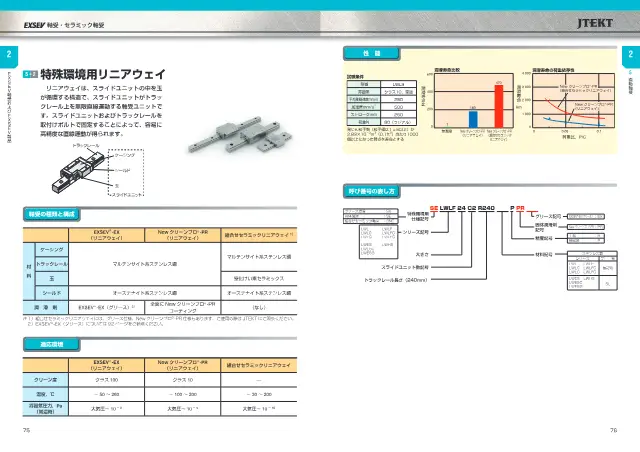Click the スライドユニット数記号 label
This screenshot has width=640, height=452.
coord(405,267)
